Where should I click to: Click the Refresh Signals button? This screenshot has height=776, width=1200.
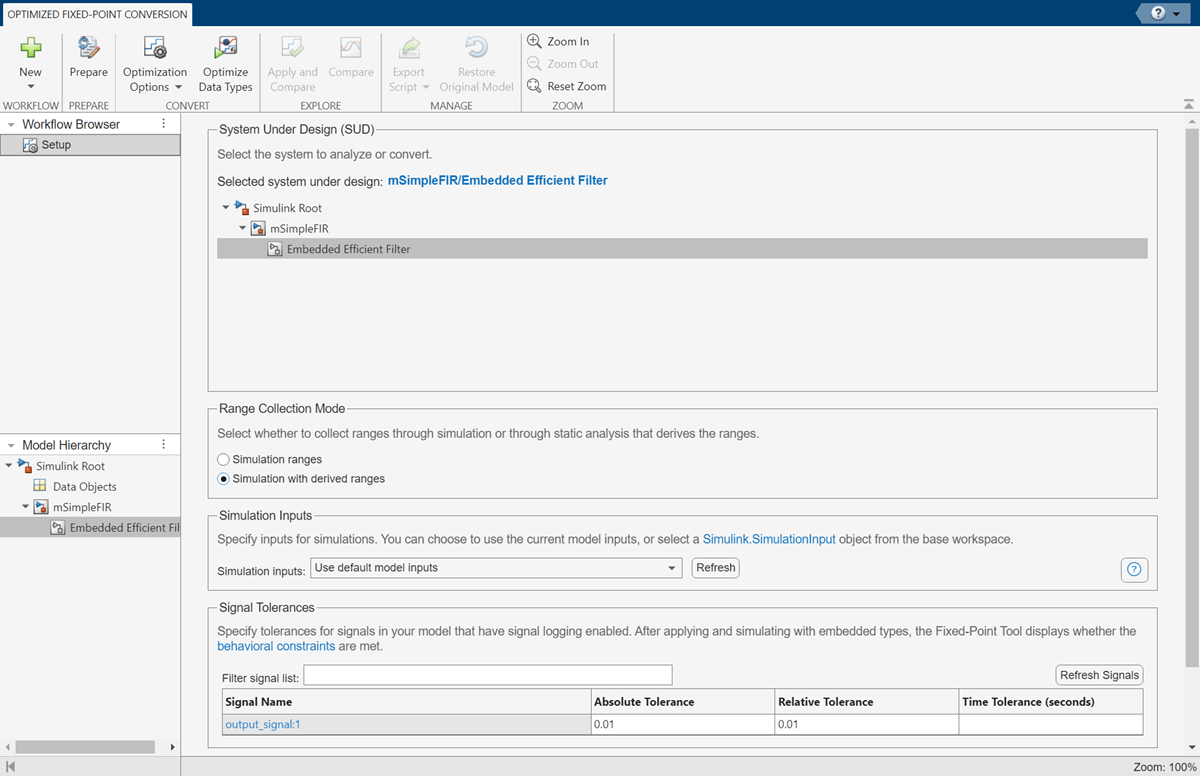[x=1099, y=675]
